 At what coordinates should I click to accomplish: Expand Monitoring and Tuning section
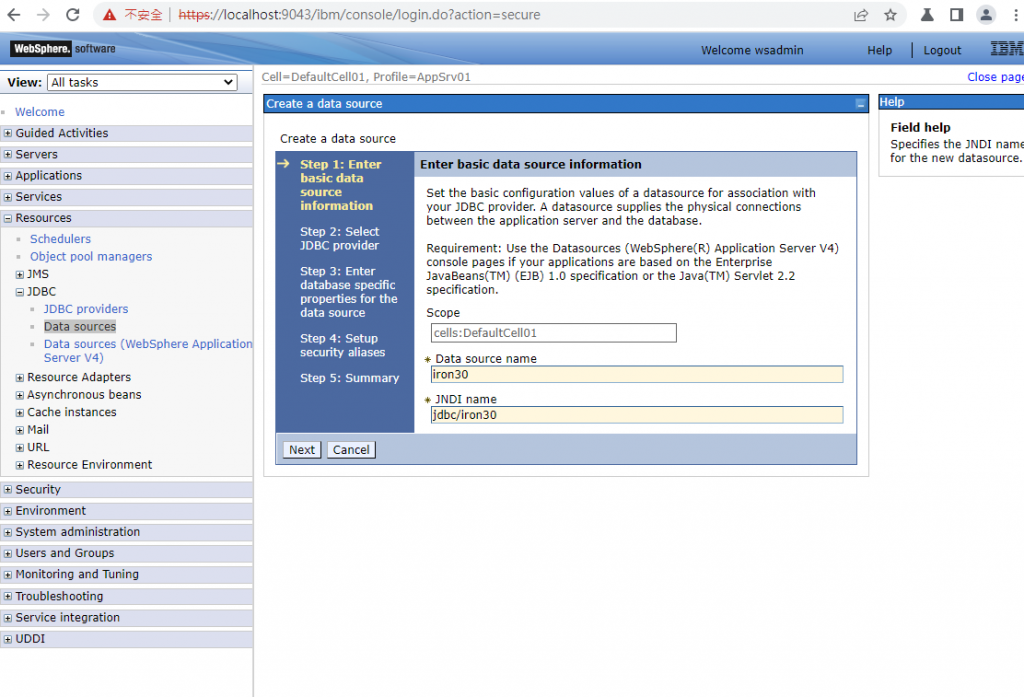[8, 575]
